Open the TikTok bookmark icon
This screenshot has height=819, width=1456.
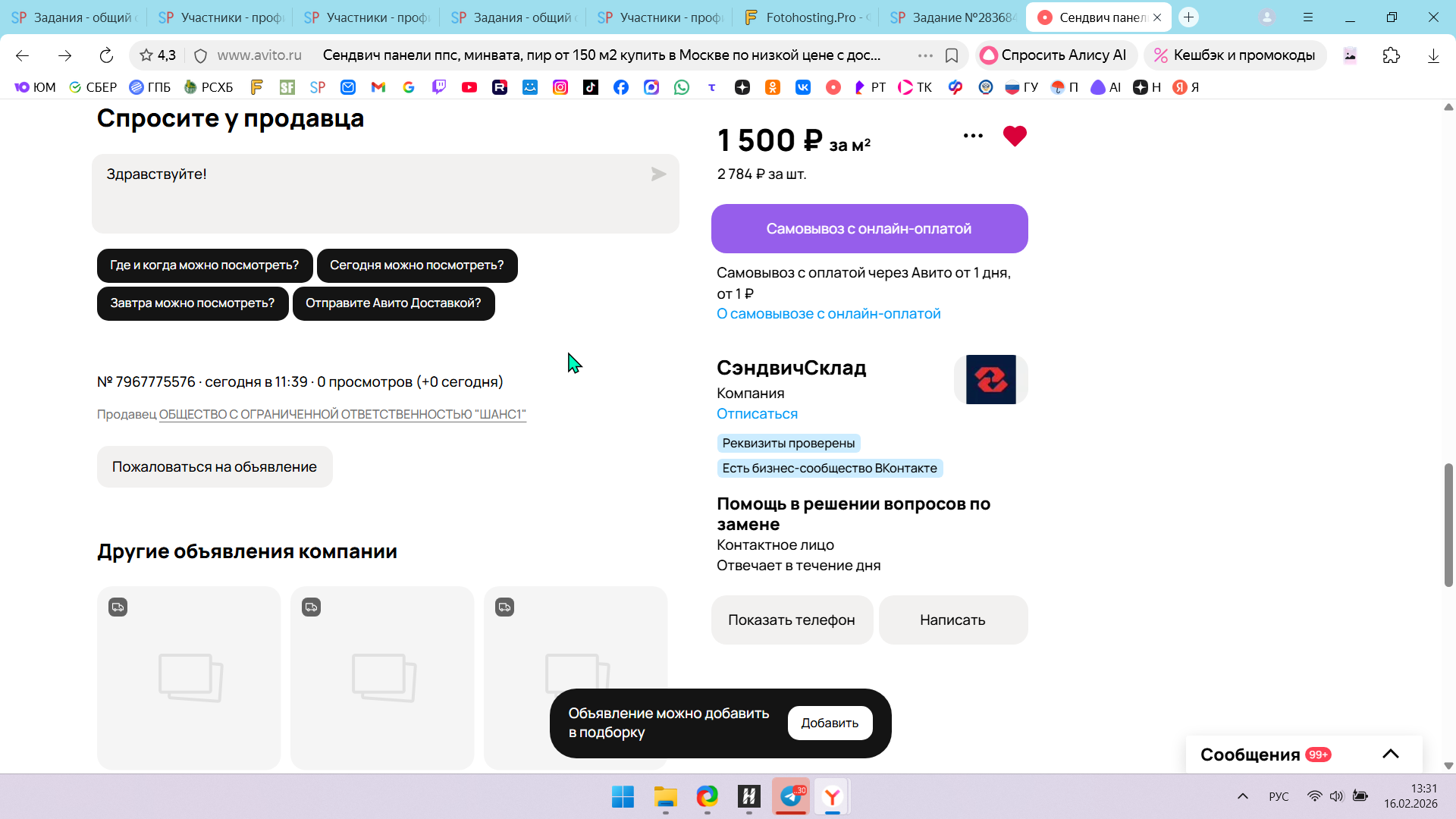(590, 87)
